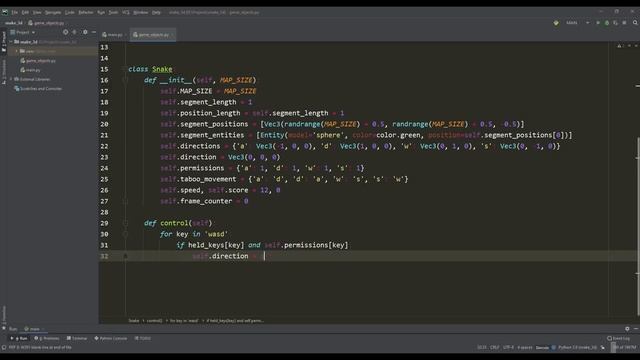Click 4 spaces indent setting in status bar

525,348
